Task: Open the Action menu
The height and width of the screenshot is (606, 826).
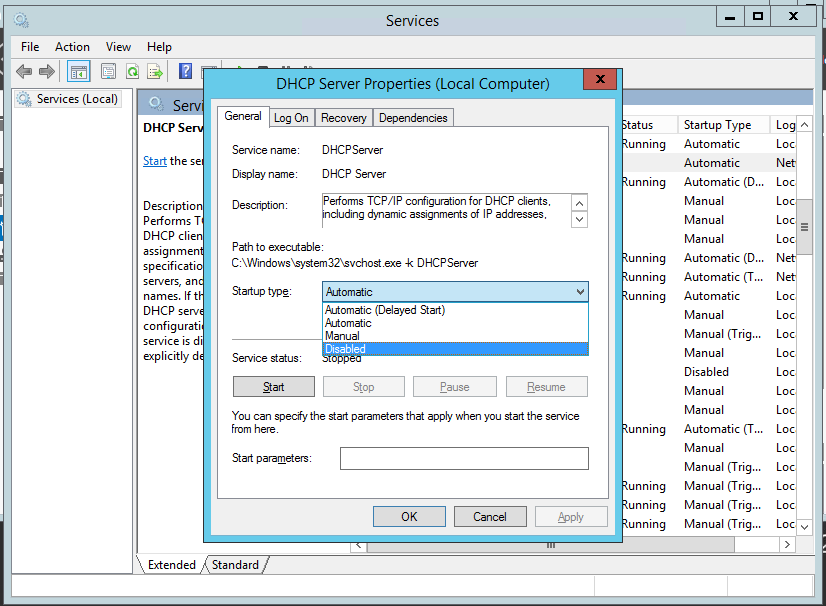Action: (72, 47)
